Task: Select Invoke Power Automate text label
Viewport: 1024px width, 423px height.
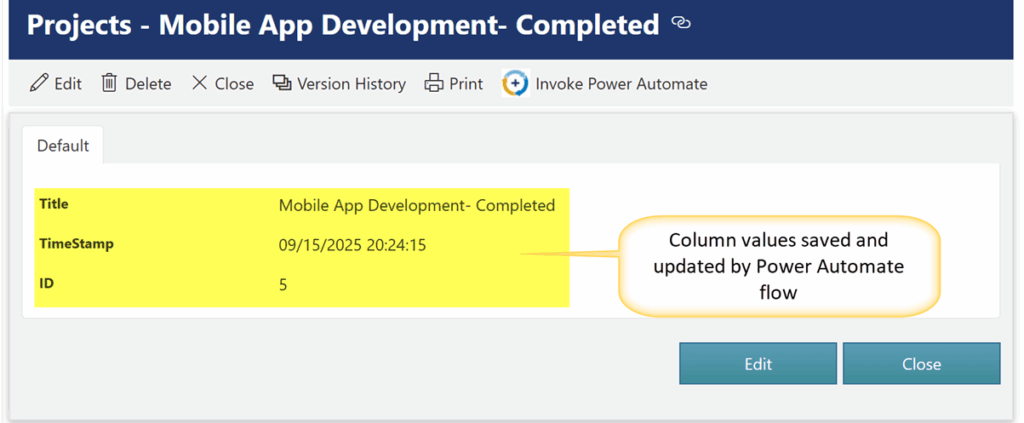Action: [621, 84]
